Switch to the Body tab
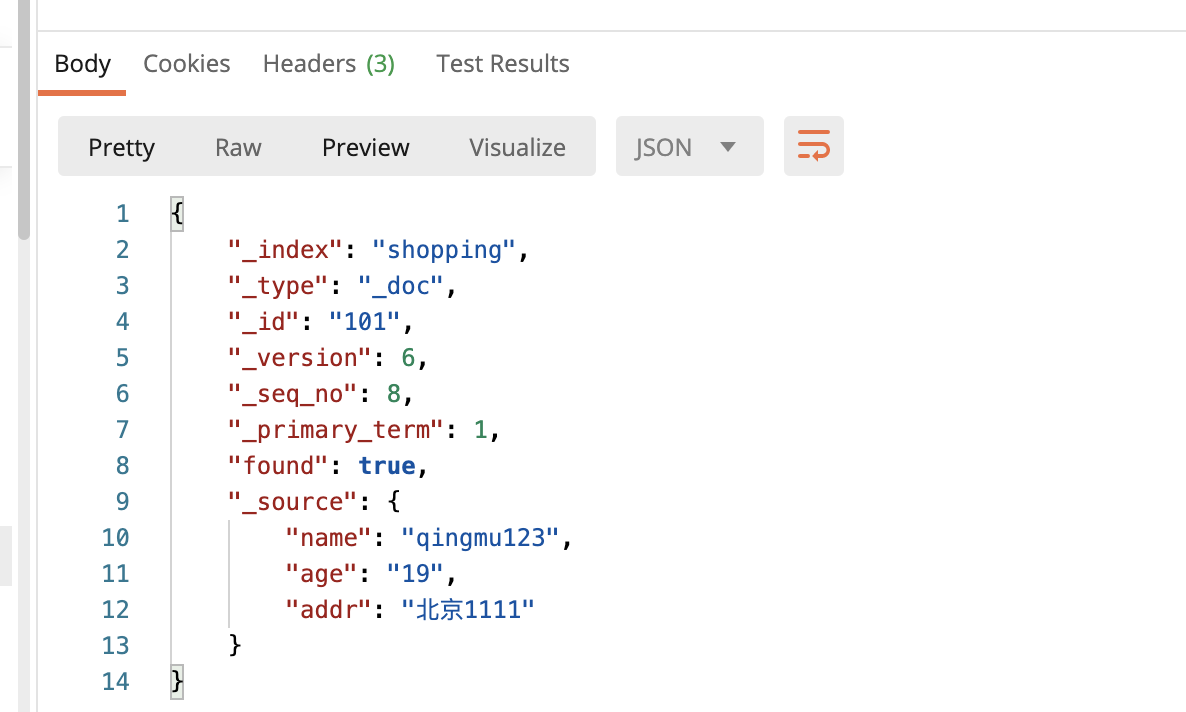This screenshot has width=1186, height=712. [82, 64]
